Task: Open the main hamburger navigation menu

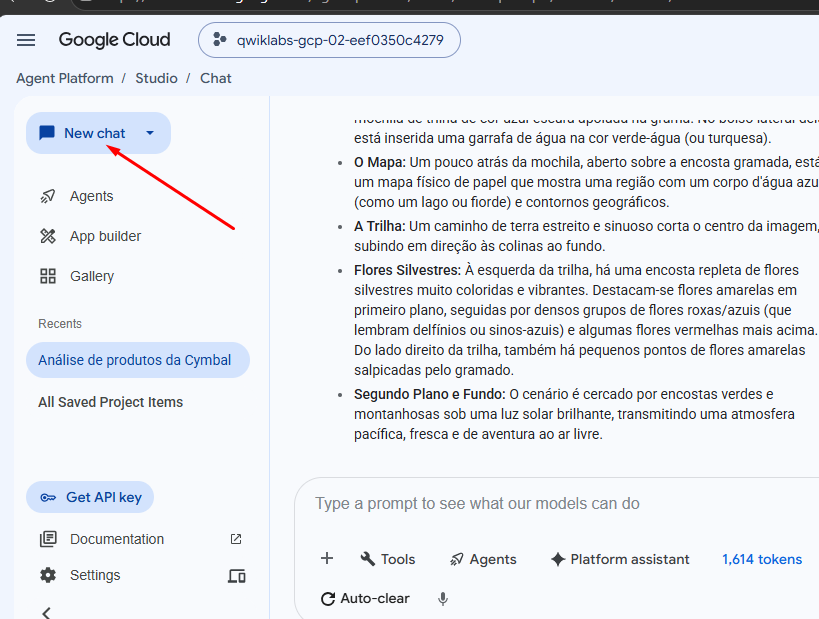Action: tap(26, 40)
